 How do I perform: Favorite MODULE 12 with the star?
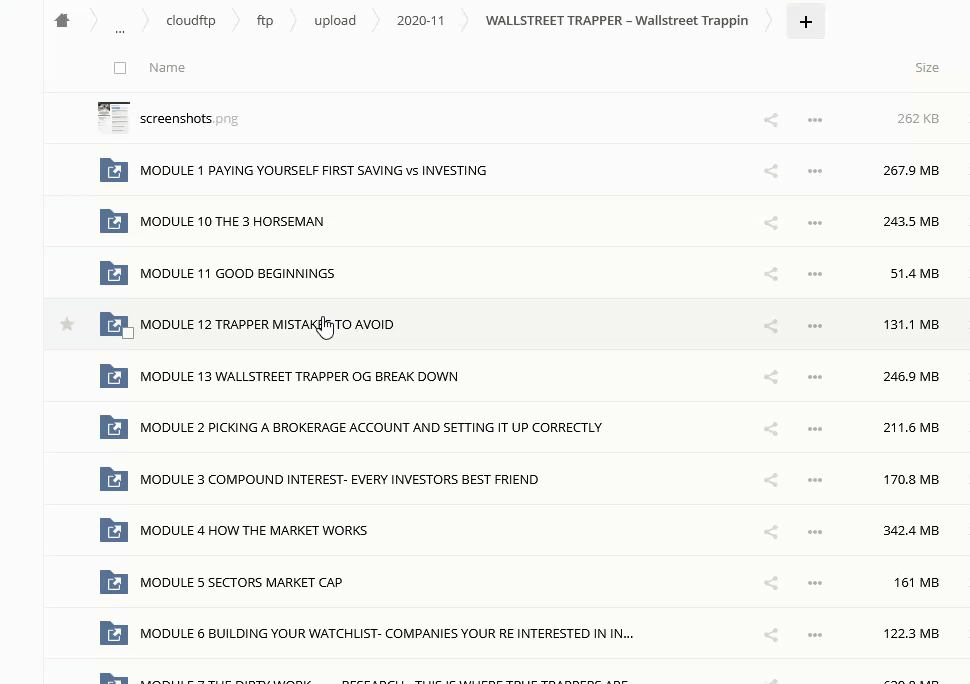tap(67, 324)
